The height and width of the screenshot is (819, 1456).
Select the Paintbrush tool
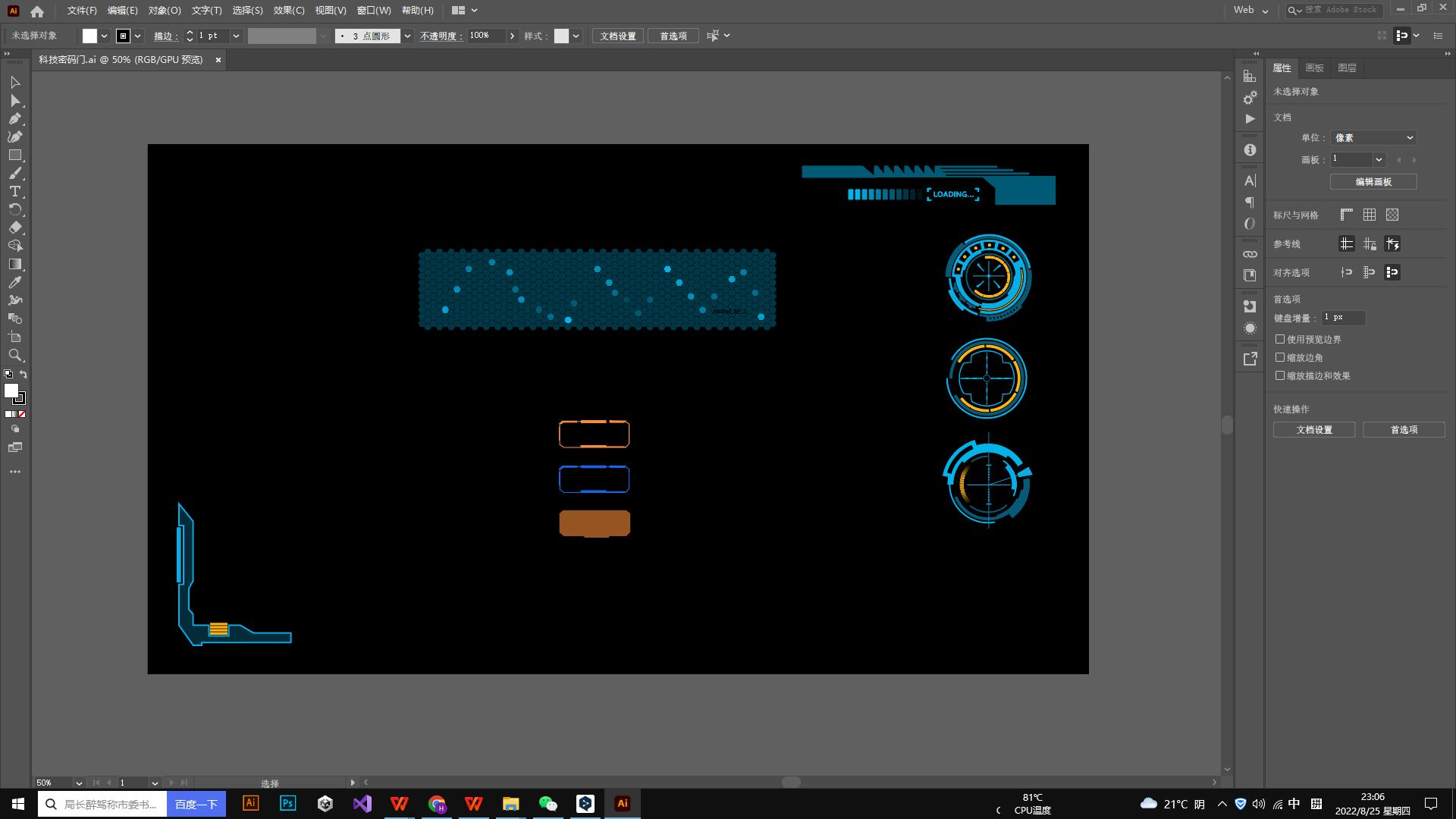15,173
